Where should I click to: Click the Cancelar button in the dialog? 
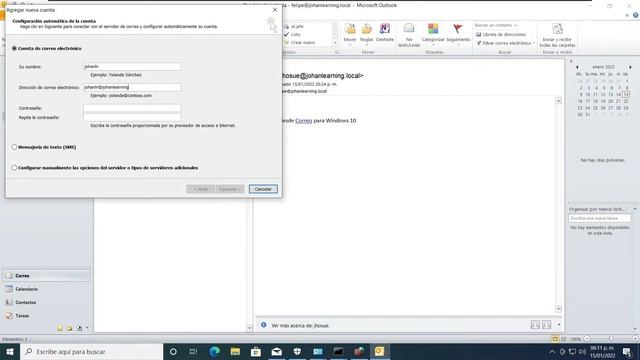[263, 189]
